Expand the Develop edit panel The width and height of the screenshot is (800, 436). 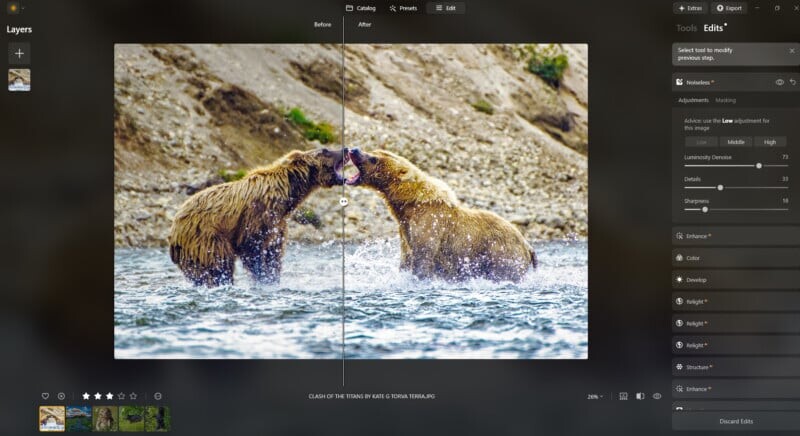[735, 280]
